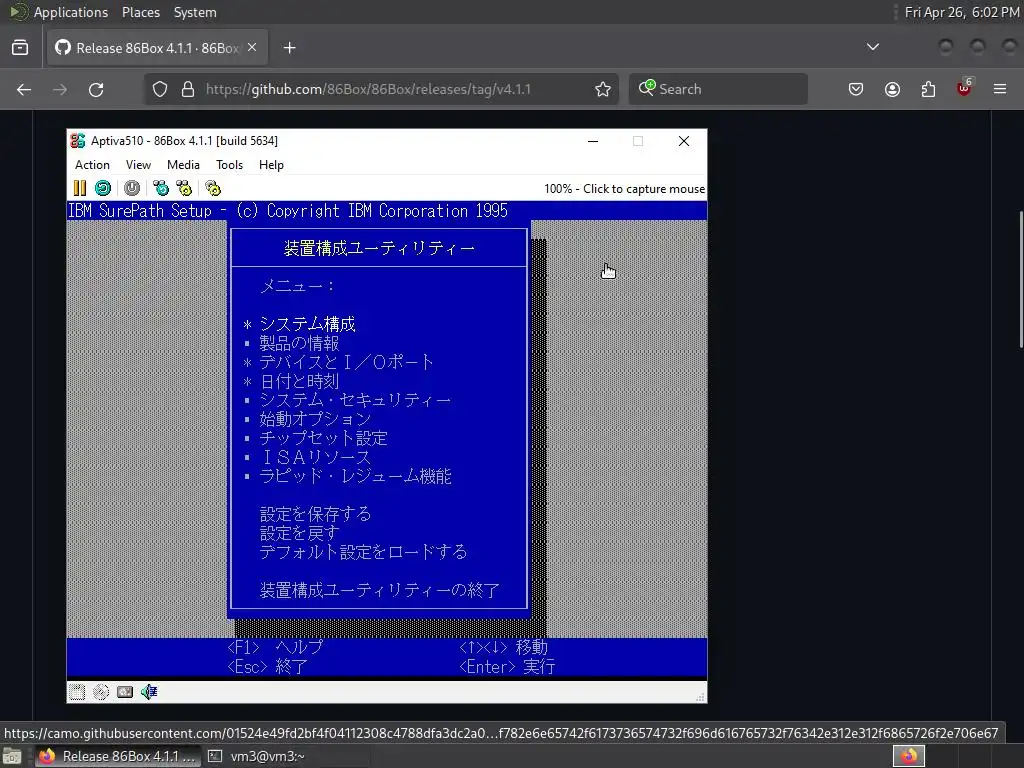The image size is (1024, 768).
Task: Bookmark this page with the star
Action: (x=603, y=89)
